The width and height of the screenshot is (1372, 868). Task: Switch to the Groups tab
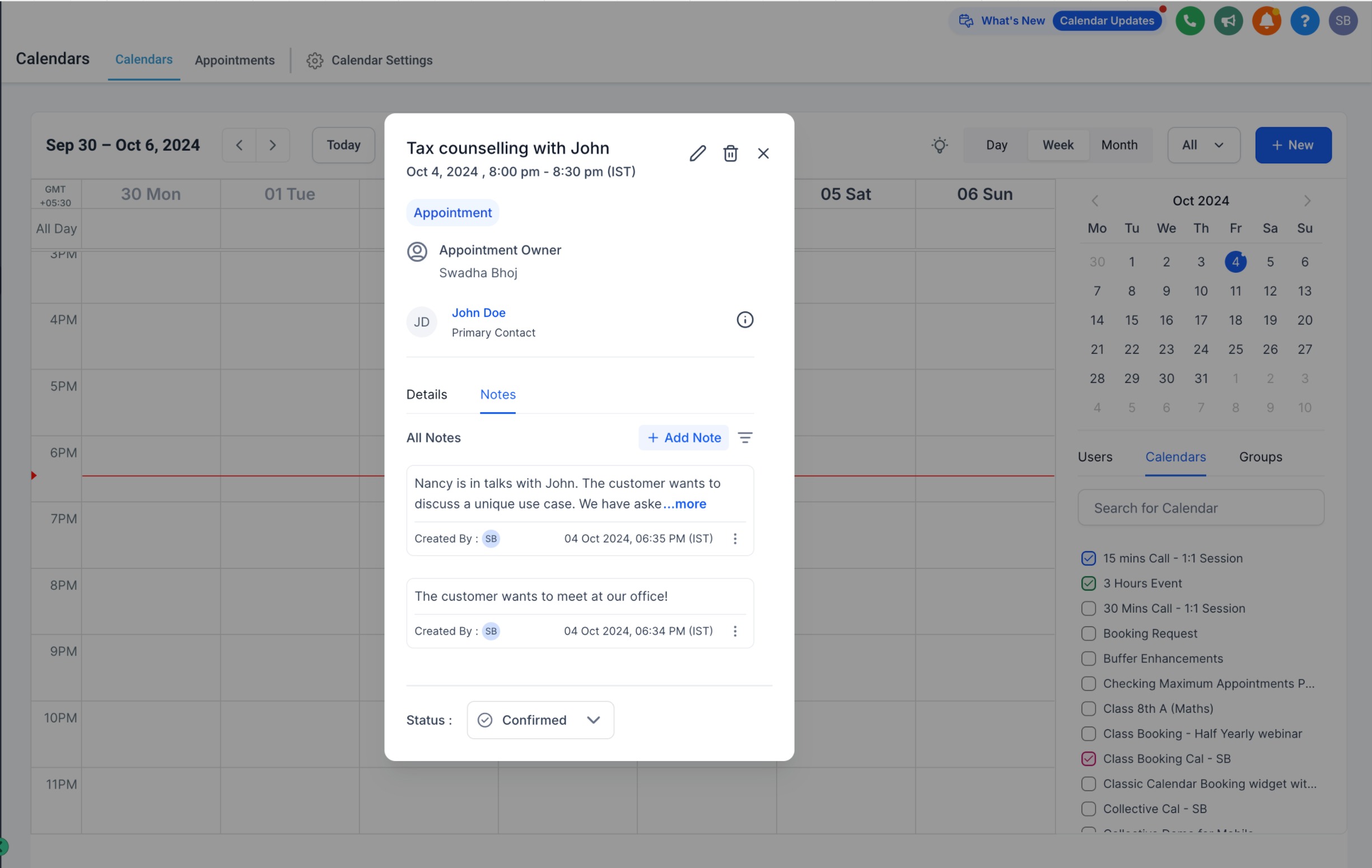[x=1260, y=457]
